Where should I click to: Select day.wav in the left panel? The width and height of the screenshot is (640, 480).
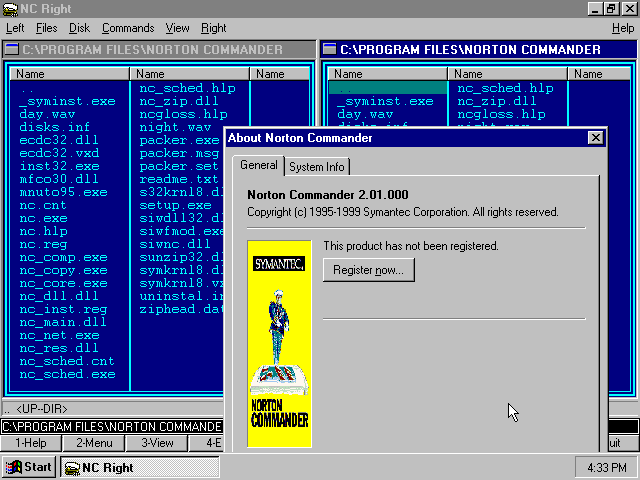click(x=47, y=114)
